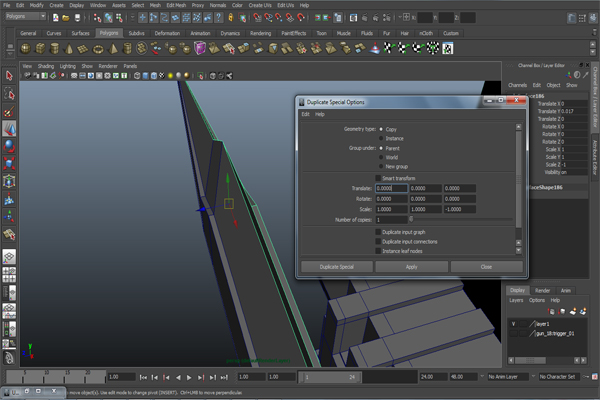Create a polygon cone from shelf
This screenshot has width=600, height=400.
click(x=69, y=49)
